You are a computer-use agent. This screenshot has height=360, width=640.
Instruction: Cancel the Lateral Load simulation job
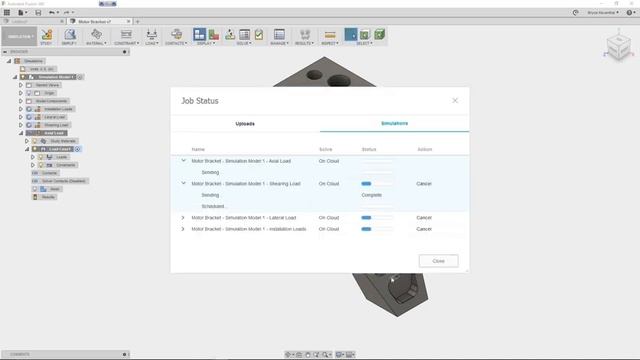424,218
